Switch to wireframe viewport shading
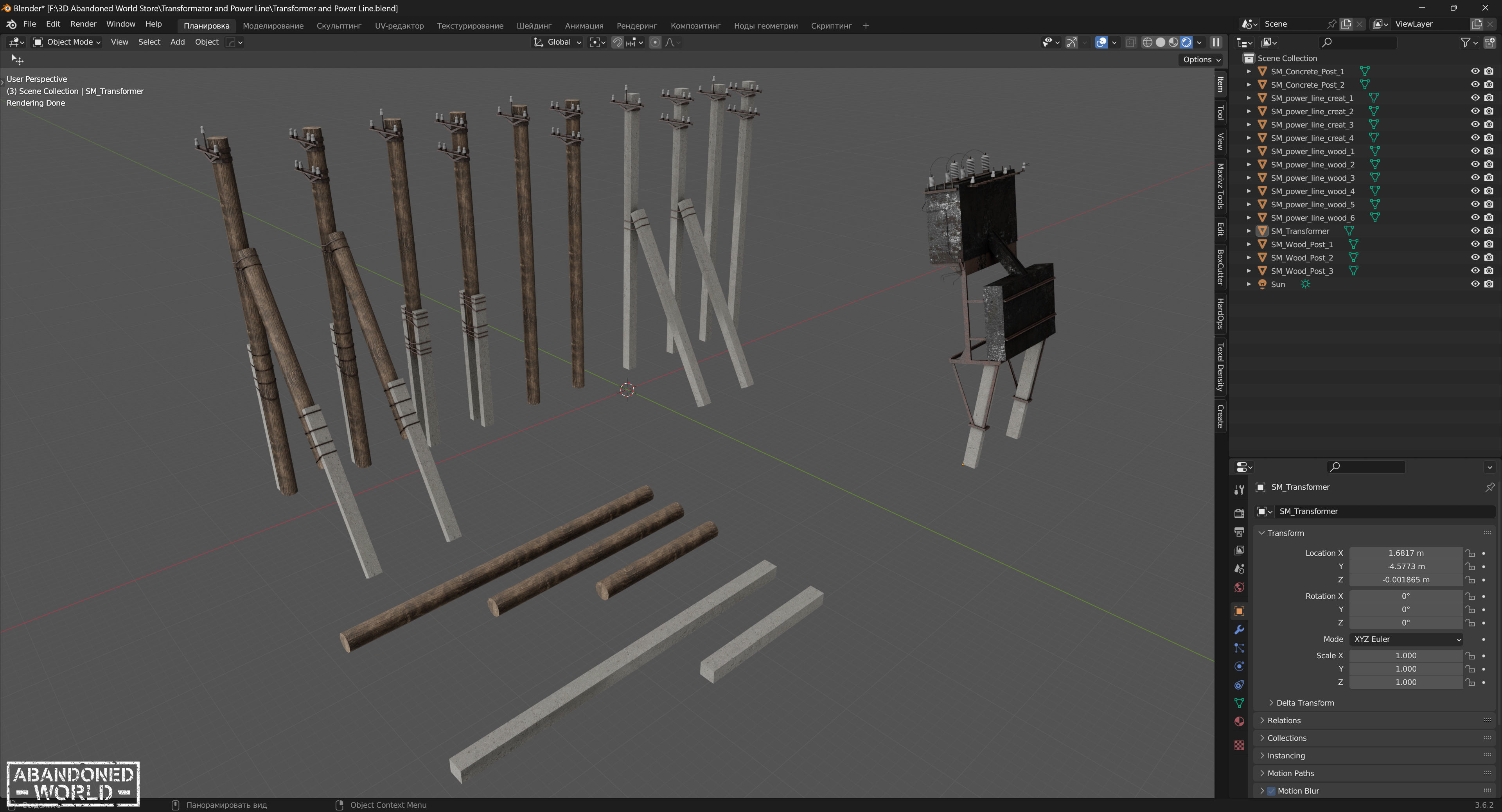Viewport: 1502px width, 812px height. point(1147,42)
